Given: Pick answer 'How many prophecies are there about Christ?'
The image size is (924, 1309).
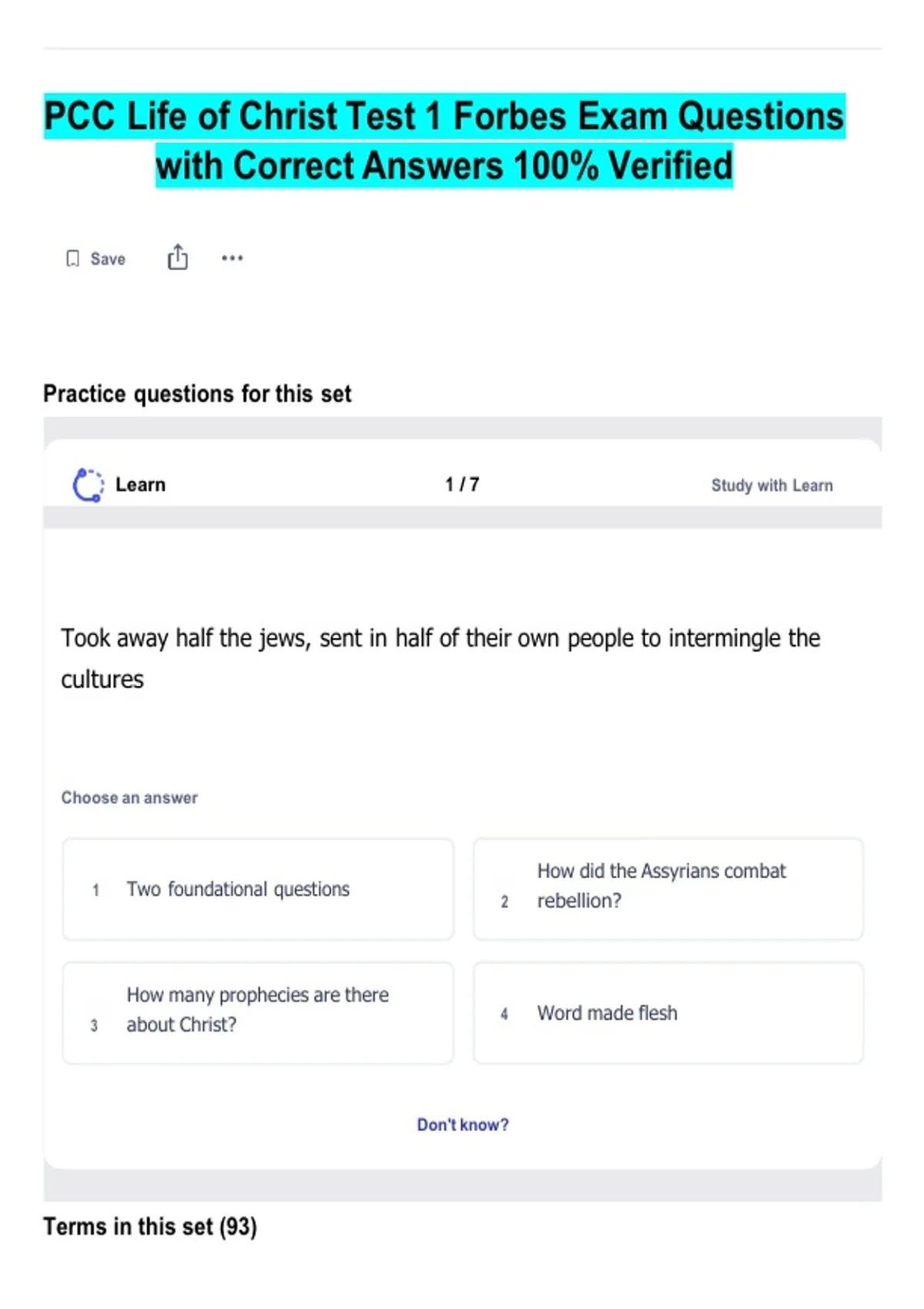Looking at the screenshot, I should tap(258, 1013).
